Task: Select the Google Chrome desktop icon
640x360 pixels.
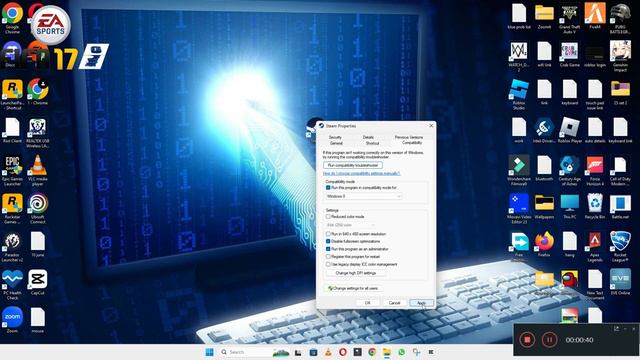Action: (x=12, y=18)
